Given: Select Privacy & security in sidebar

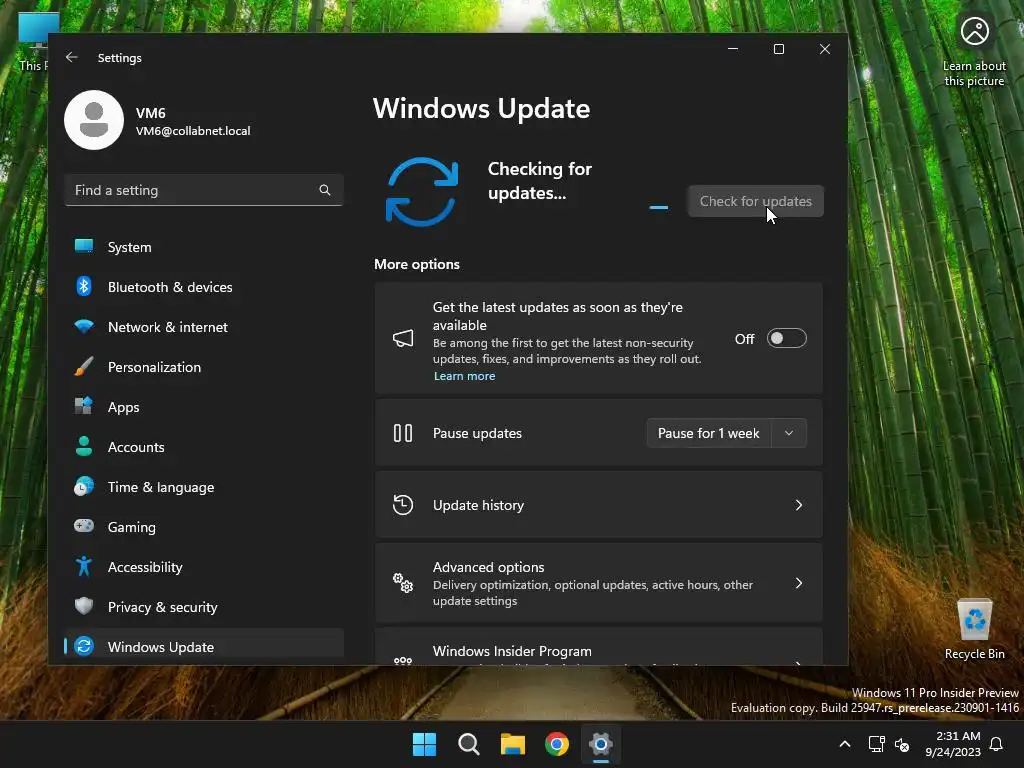Looking at the screenshot, I should (x=204, y=607).
